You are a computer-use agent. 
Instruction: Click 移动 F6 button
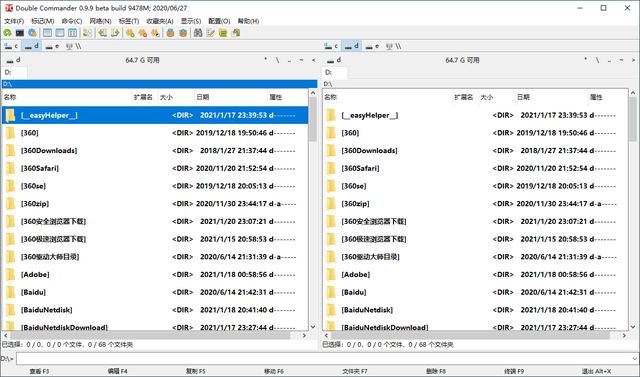point(274,371)
